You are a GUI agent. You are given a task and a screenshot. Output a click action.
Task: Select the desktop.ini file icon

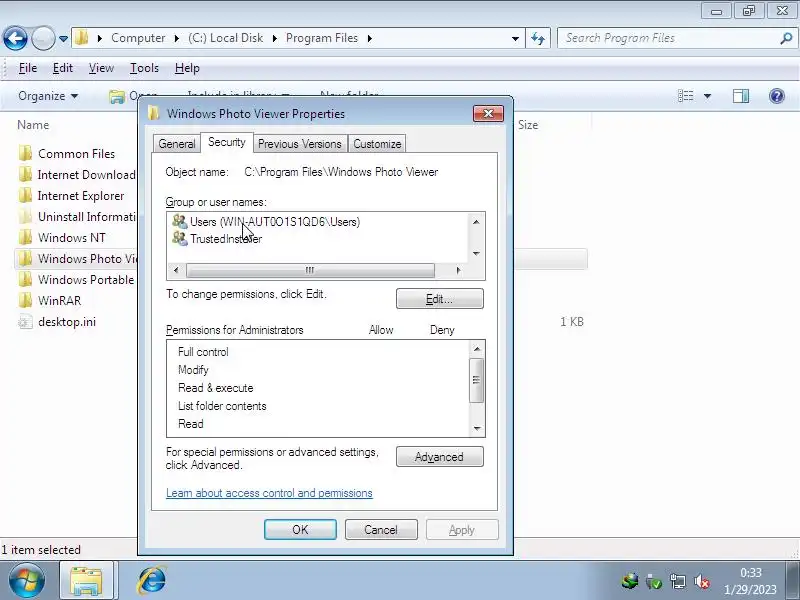click(x=25, y=321)
